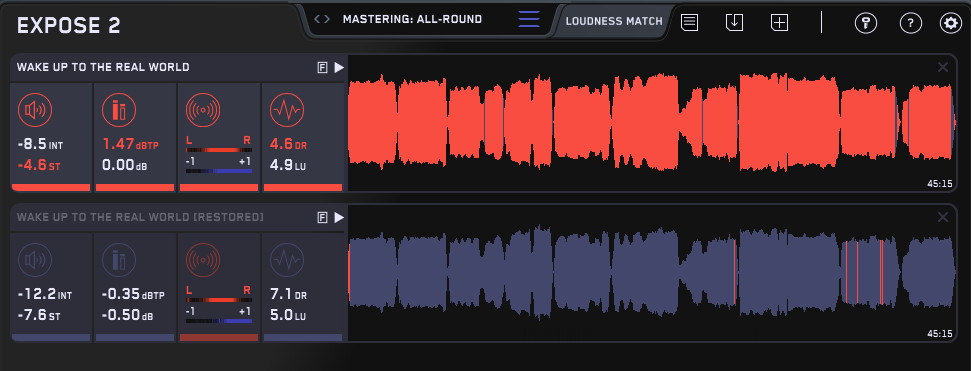Click the red stereo field icon, restored track
This screenshot has height=371, width=971.
point(202,260)
